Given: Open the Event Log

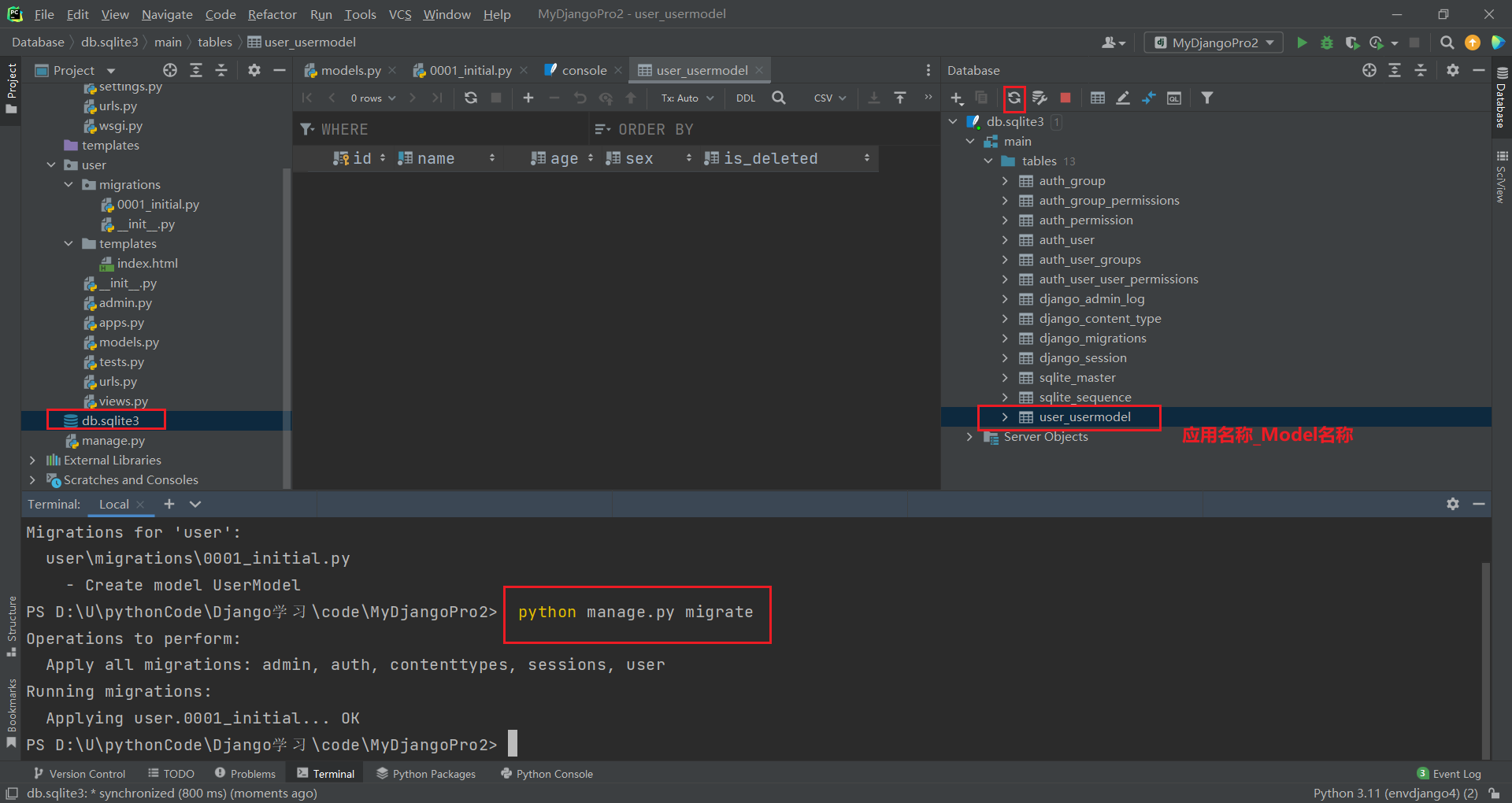Looking at the screenshot, I should (x=1449, y=774).
